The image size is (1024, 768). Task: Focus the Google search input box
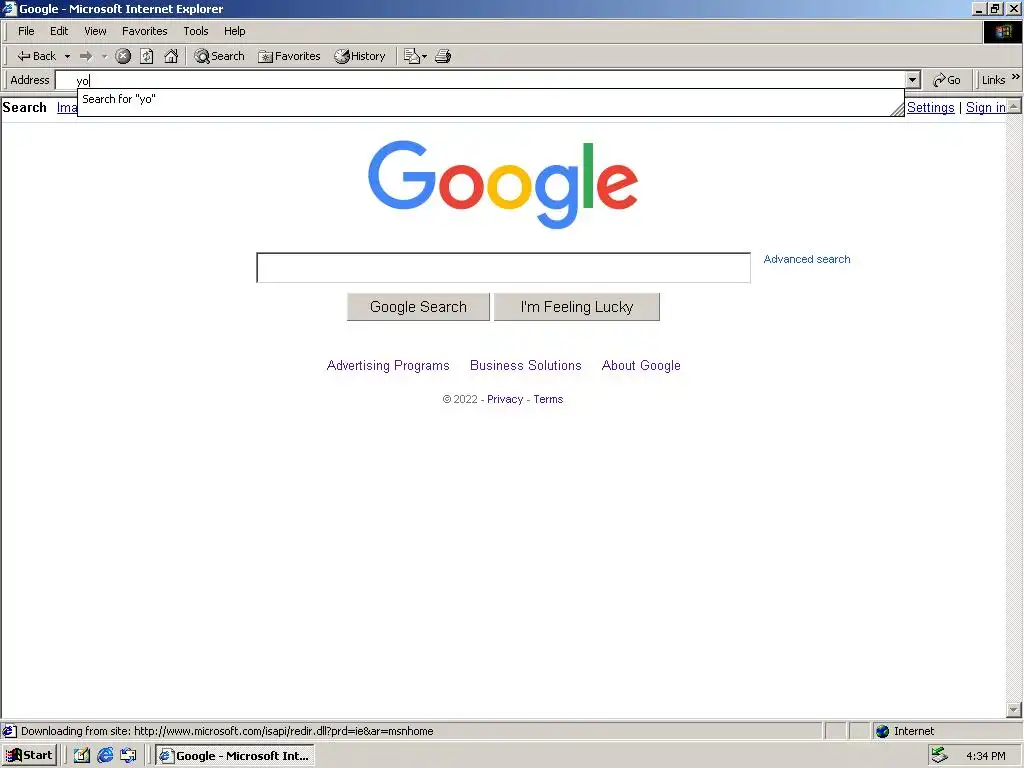pyautogui.click(x=504, y=268)
